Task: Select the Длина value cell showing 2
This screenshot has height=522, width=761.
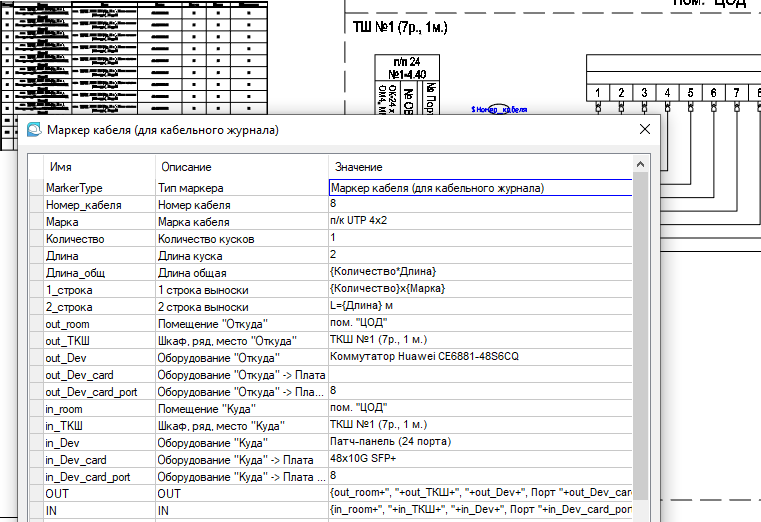Action: coord(480,255)
